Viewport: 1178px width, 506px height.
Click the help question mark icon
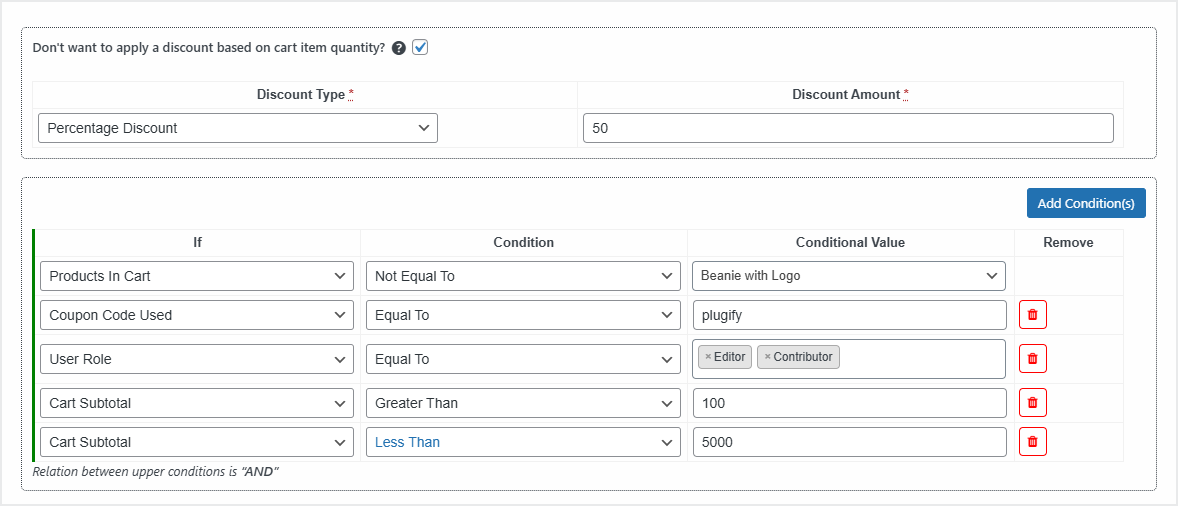point(399,48)
